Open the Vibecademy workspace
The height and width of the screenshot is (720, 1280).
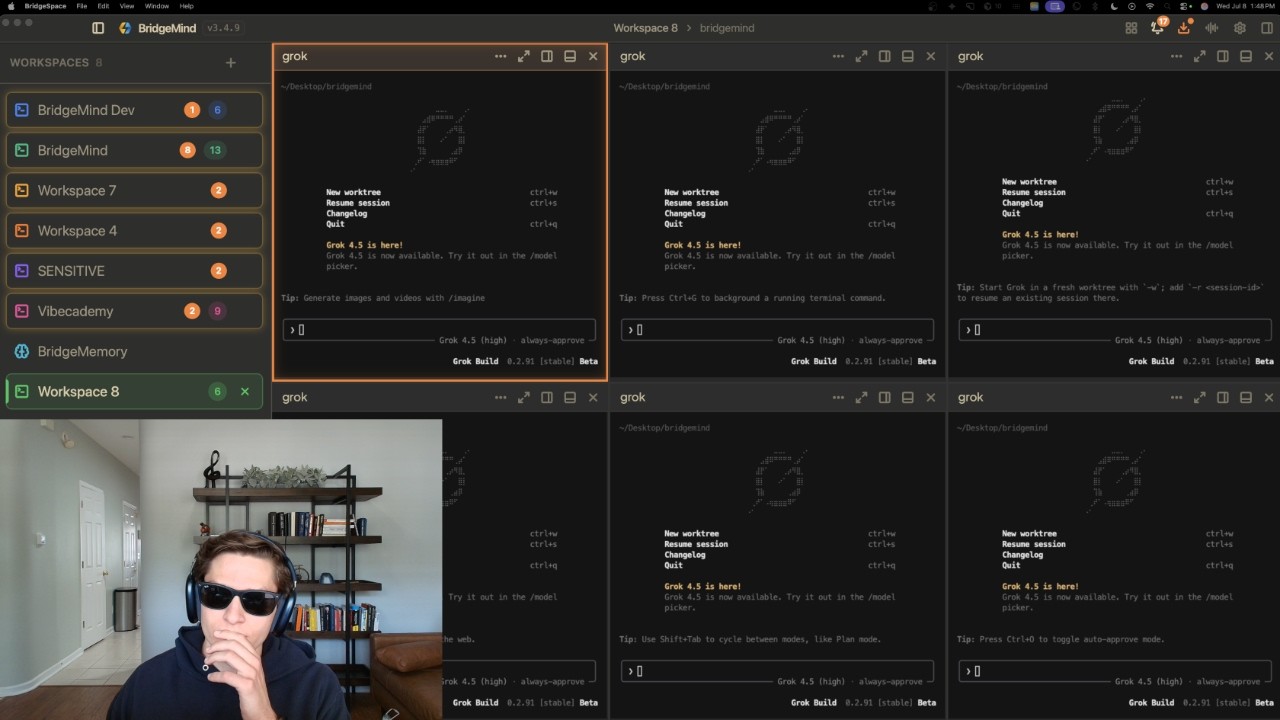click(134, 311)
